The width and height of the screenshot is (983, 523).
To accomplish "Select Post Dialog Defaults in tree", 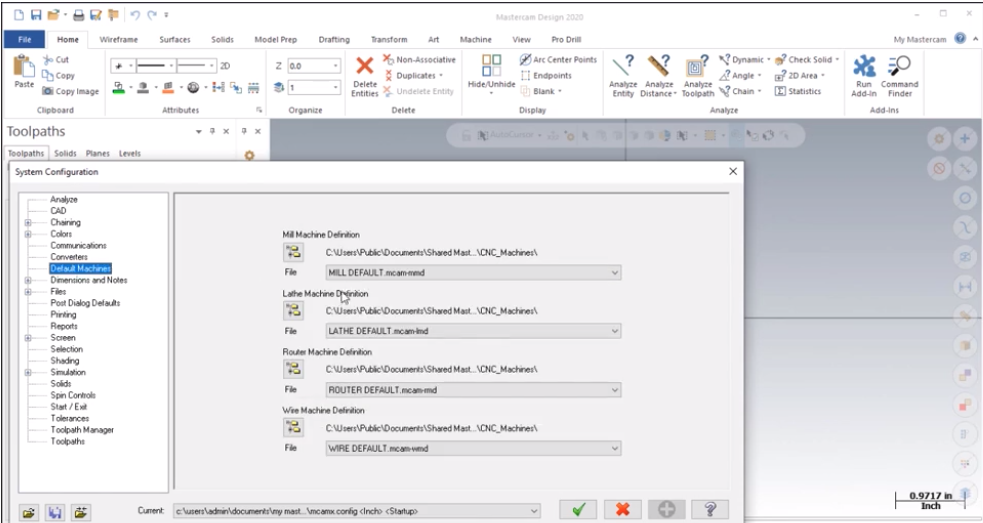I will pyautogui.click(x=85, y=303).
